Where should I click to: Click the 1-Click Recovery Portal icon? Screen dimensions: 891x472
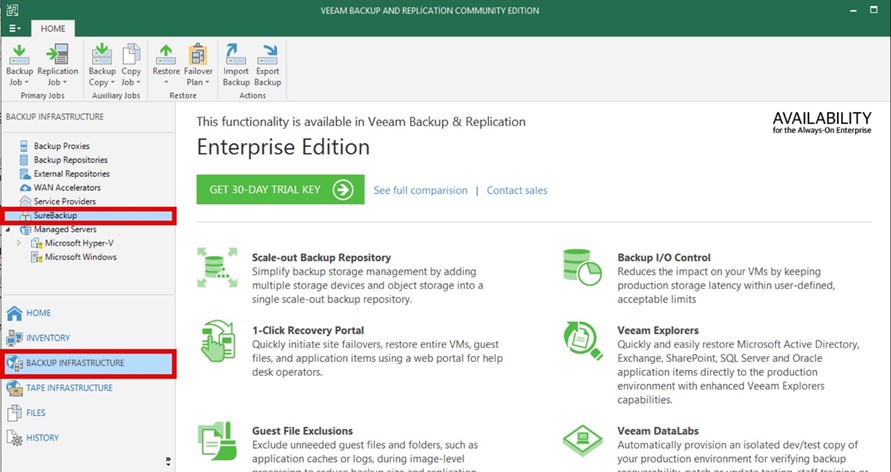pos(218,341)
